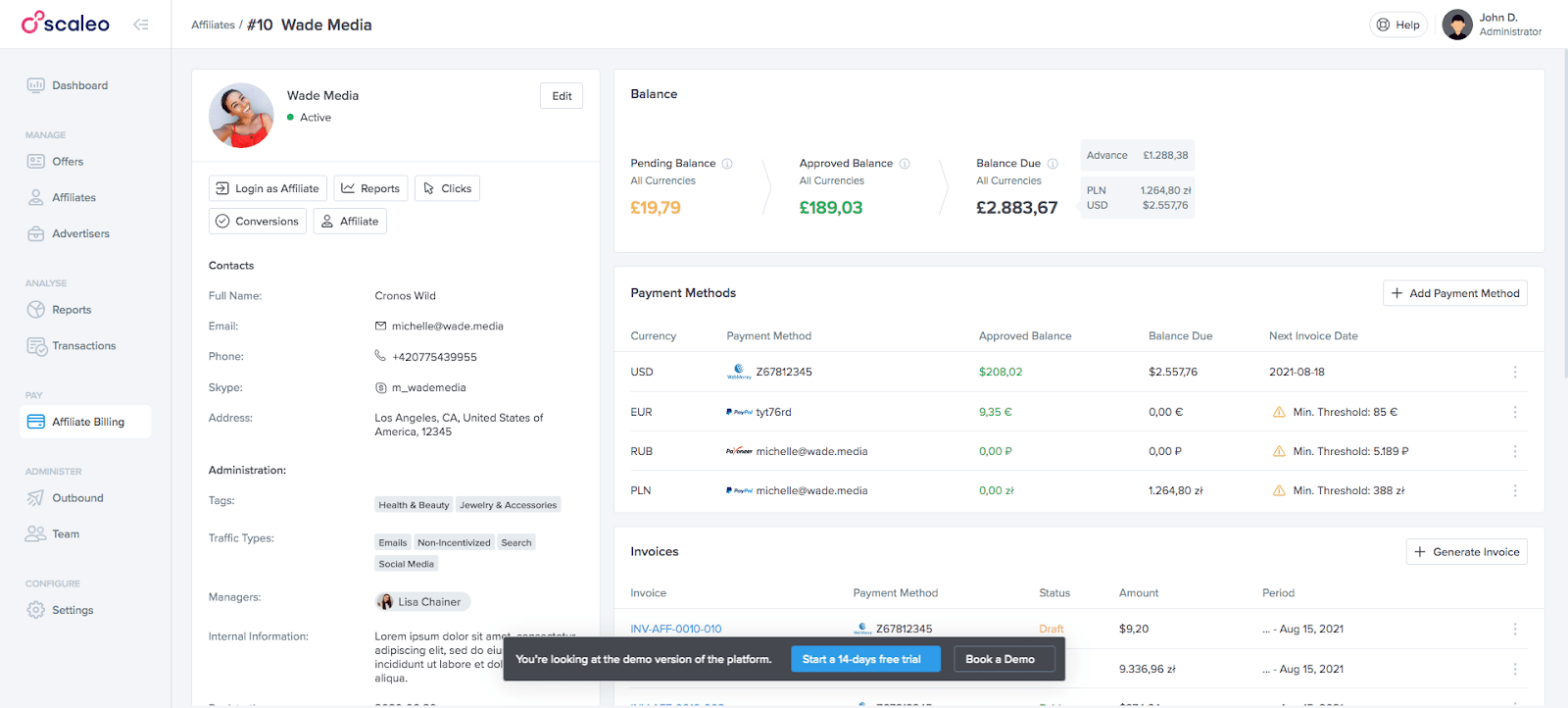Open options for invoice INV-AFF-0010-010
The image size is (1568, 708).
click(x=1514, y=629)
